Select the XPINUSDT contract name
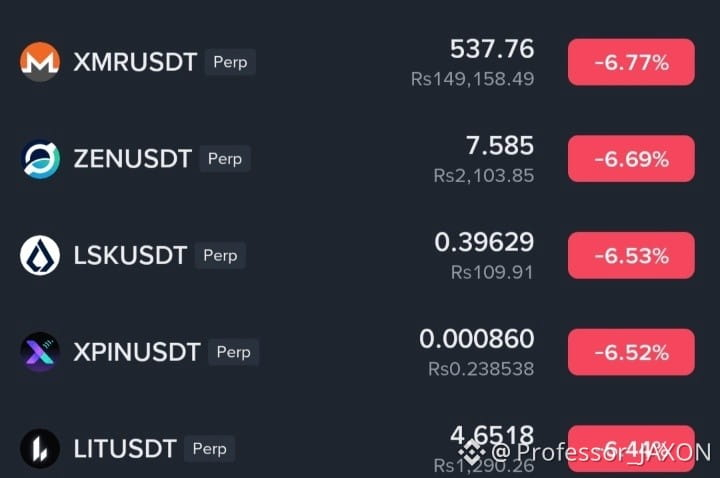The image size is (720, 478). click(x=137, y=352)
